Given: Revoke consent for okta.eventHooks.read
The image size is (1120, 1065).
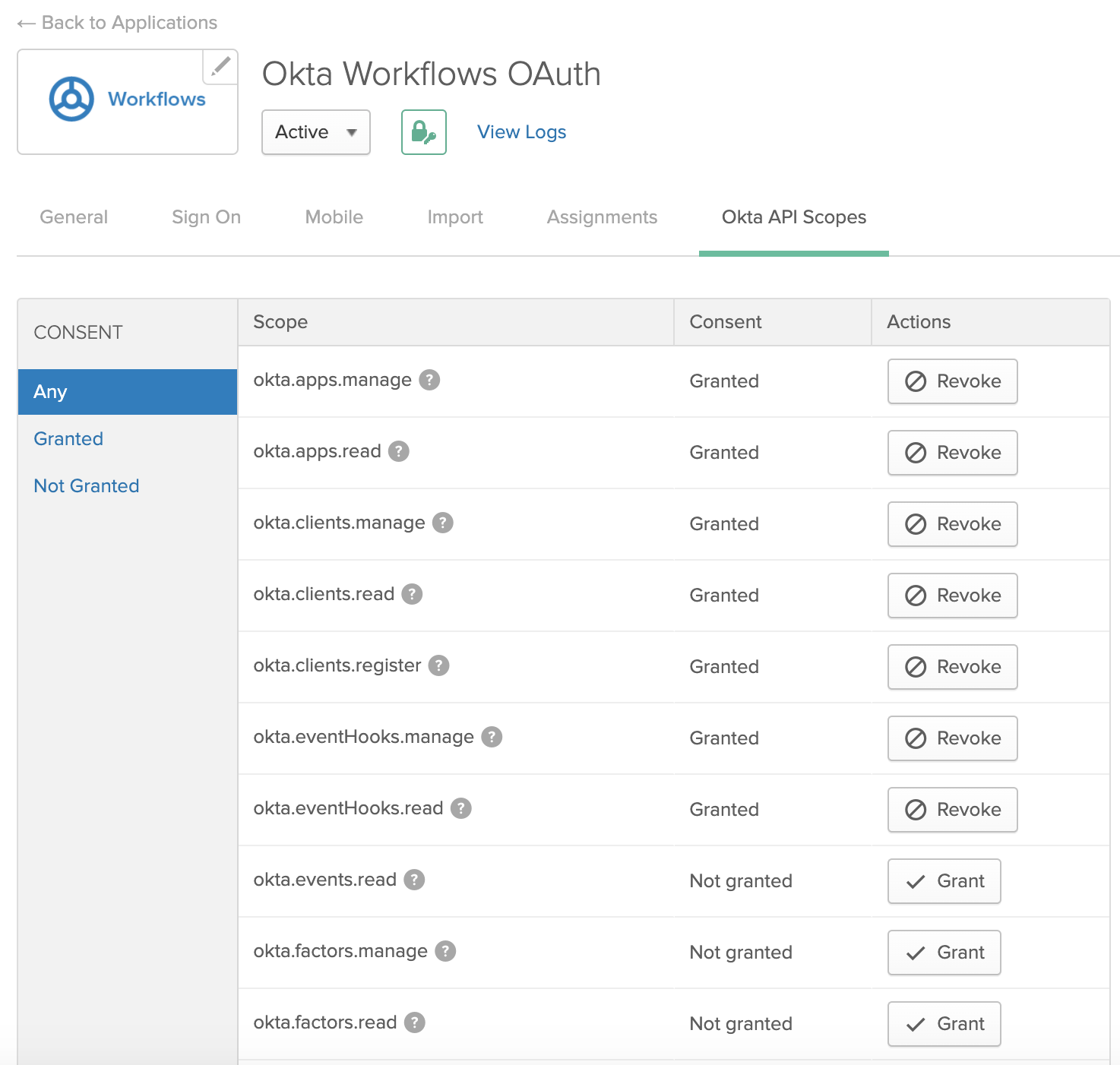Looking at the screenshot, I should coord(952,810).
